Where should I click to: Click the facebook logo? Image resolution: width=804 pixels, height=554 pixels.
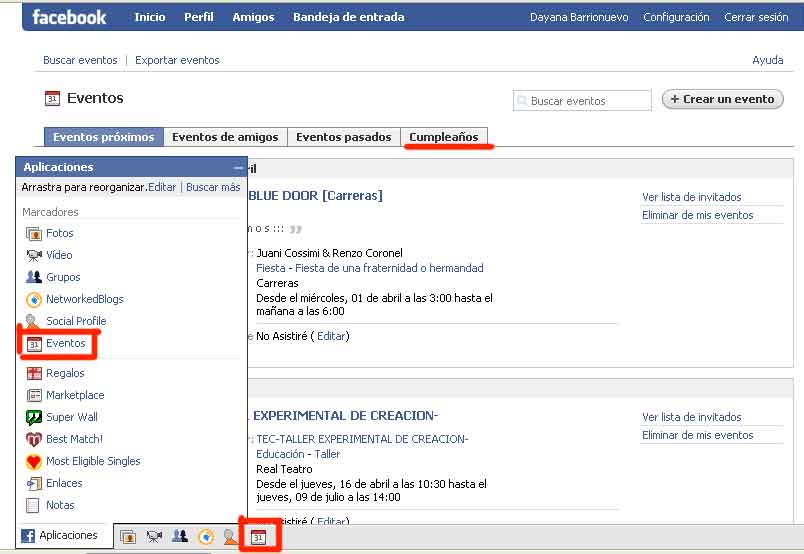click(69, 17)
